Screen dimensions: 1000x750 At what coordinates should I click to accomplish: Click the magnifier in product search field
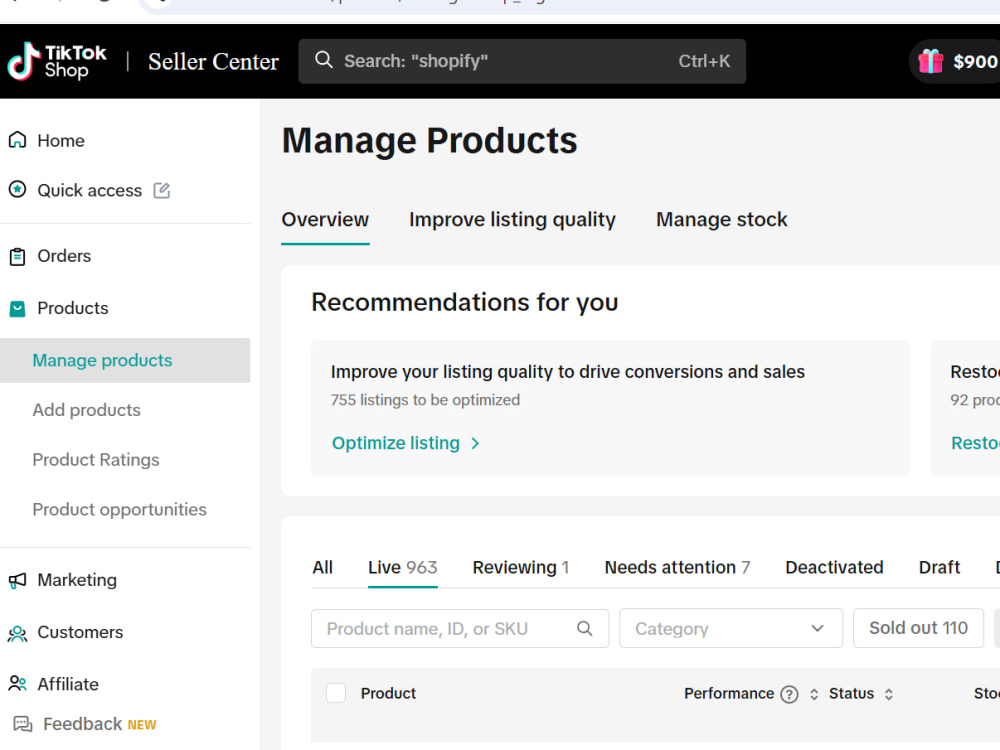[585, 629]
